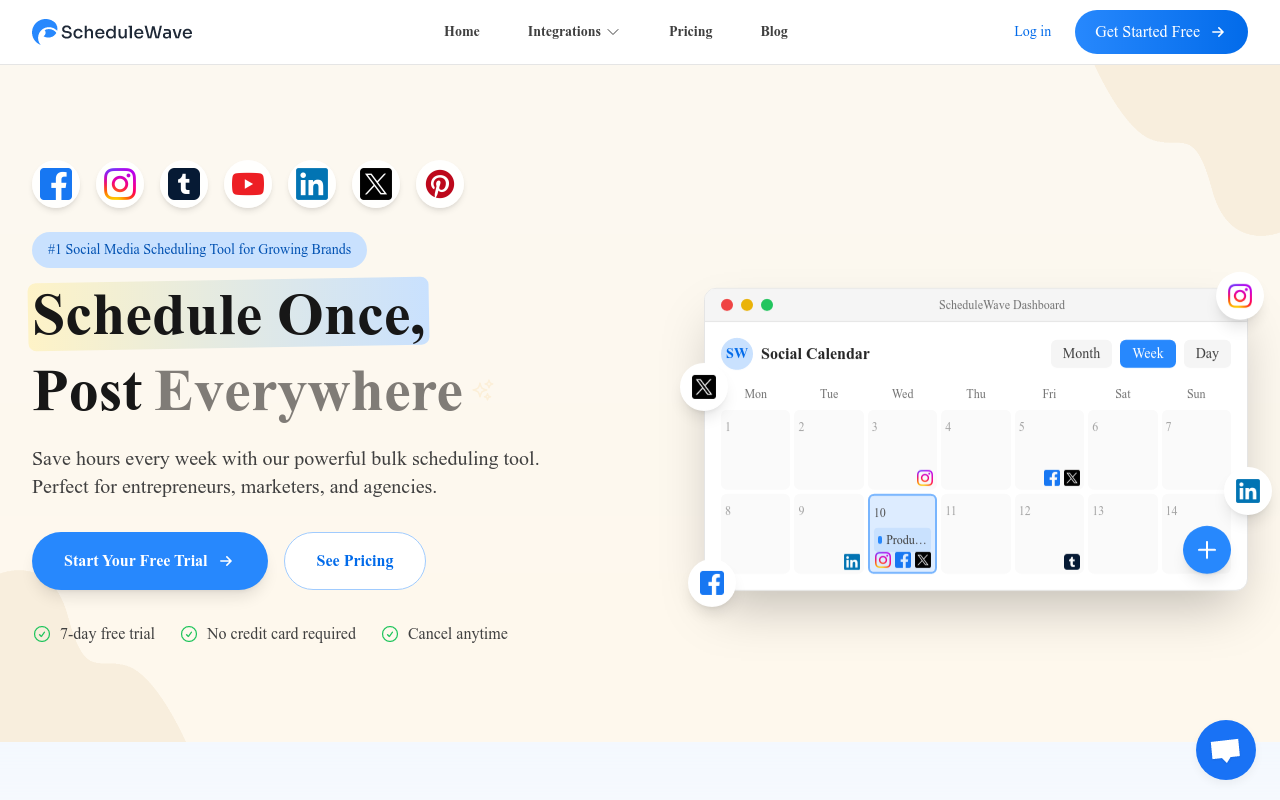Click the ScheduleWave Dashboard window title
Viewport: 1280px width, 800px height.
tap(1002, 305)
